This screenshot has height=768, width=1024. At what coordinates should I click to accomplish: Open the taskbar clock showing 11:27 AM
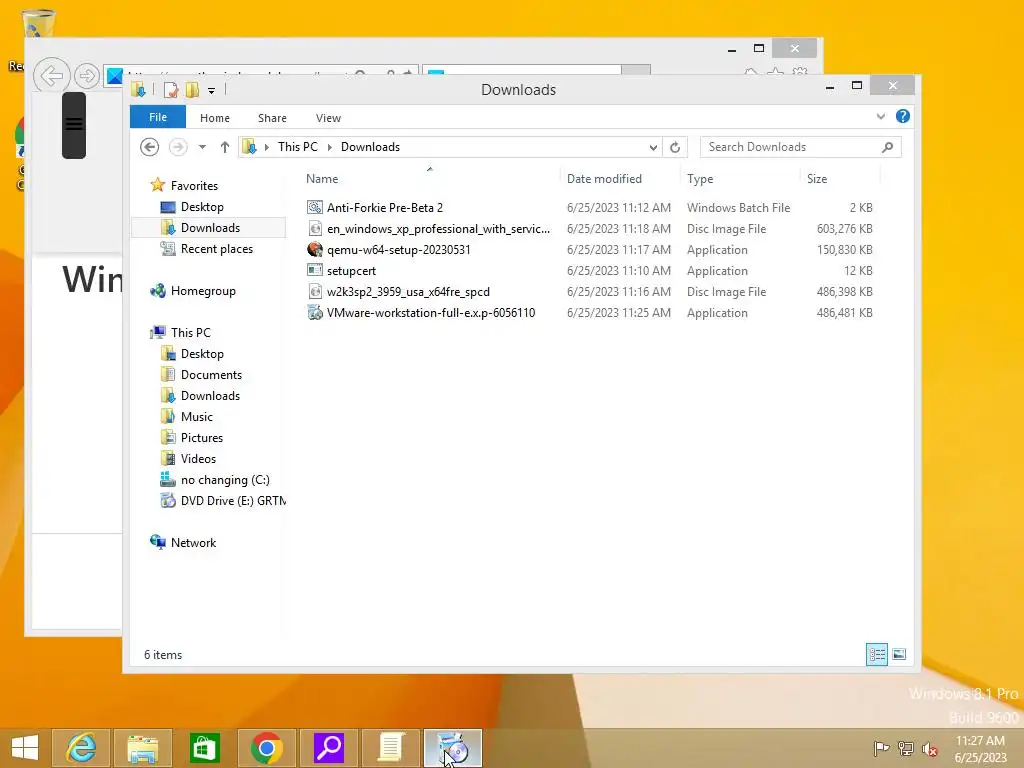pos(980,749)
